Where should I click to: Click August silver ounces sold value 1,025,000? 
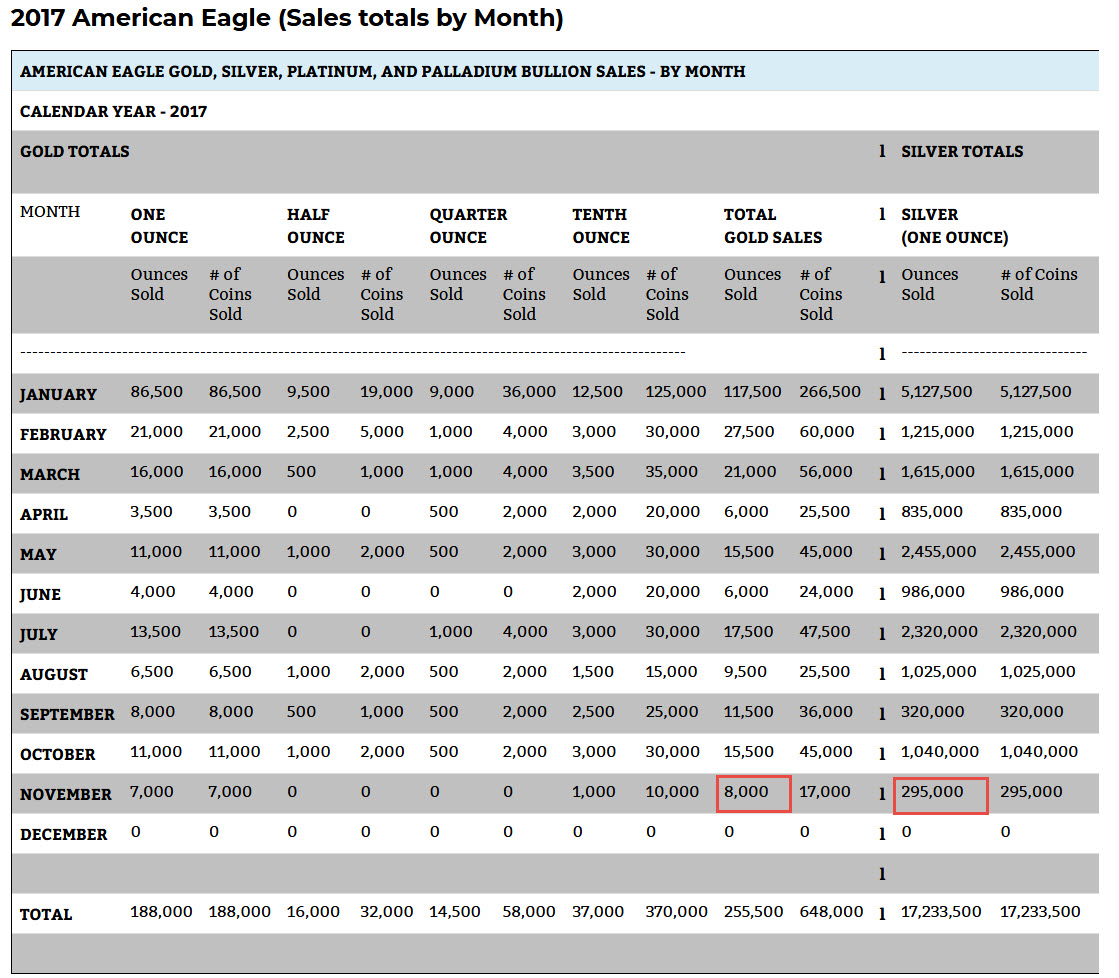pyautogui.click(x=938, y=672)
